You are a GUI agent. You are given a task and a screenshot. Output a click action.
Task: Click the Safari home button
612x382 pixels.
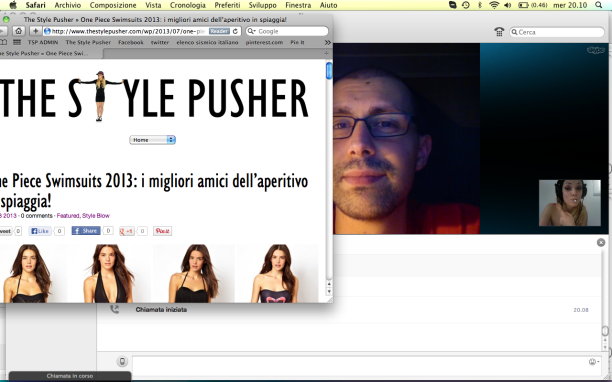coord(18,31)
